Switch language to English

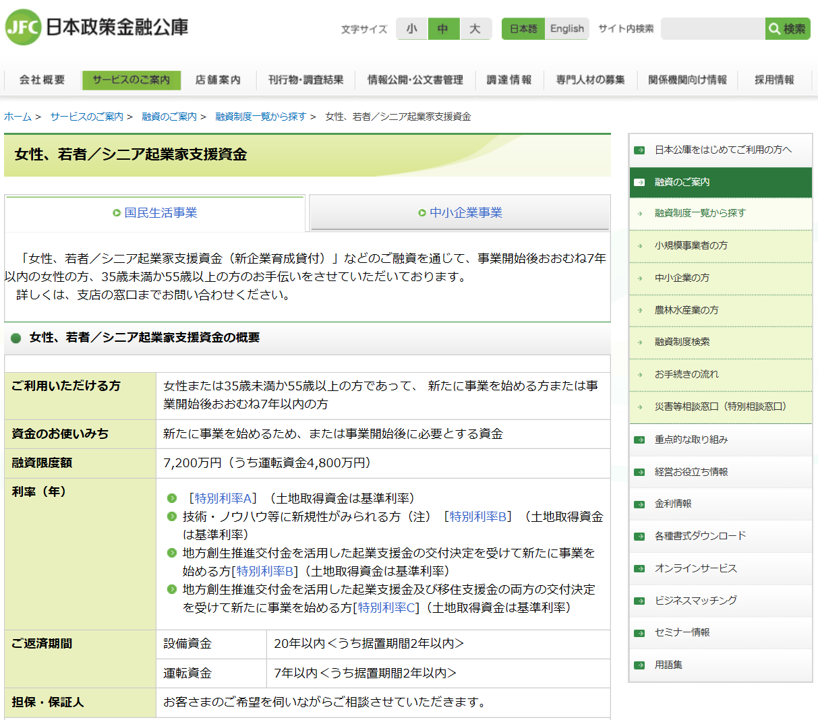point(567,29)
